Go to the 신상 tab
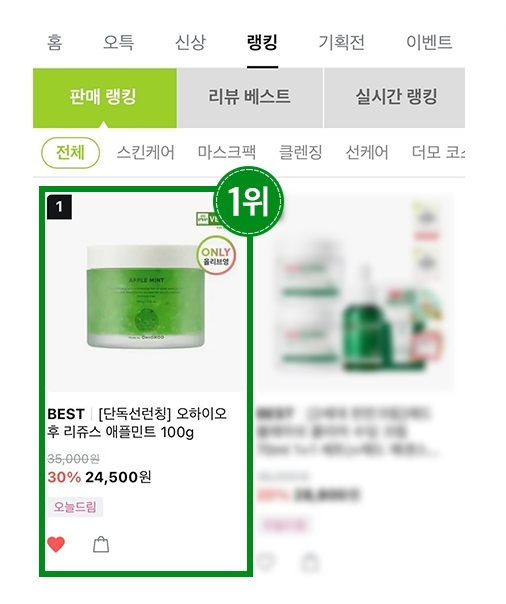The width and height of the screenshot is (506, 604). coord(191,42)
